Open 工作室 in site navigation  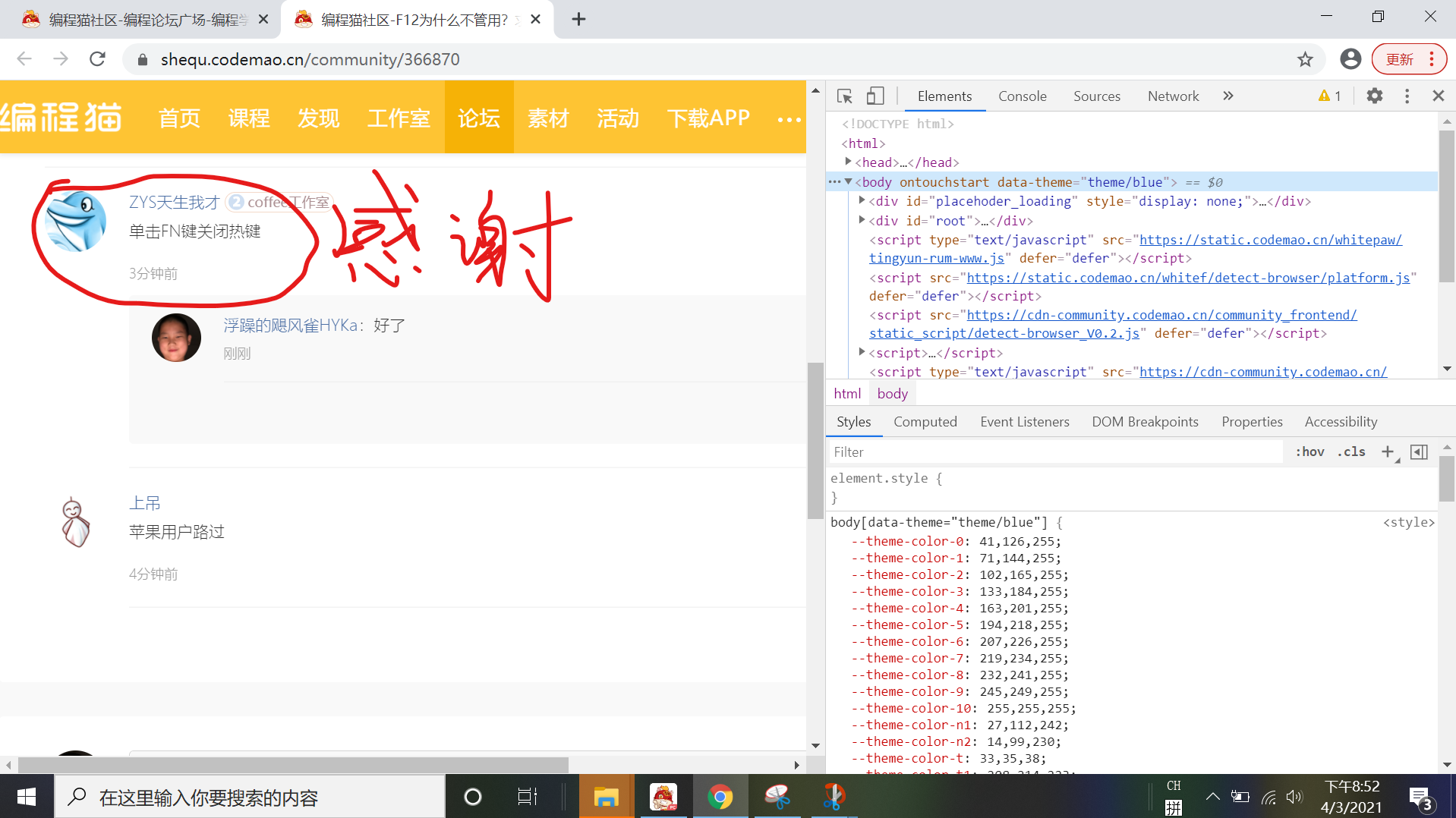pos(399,118)
